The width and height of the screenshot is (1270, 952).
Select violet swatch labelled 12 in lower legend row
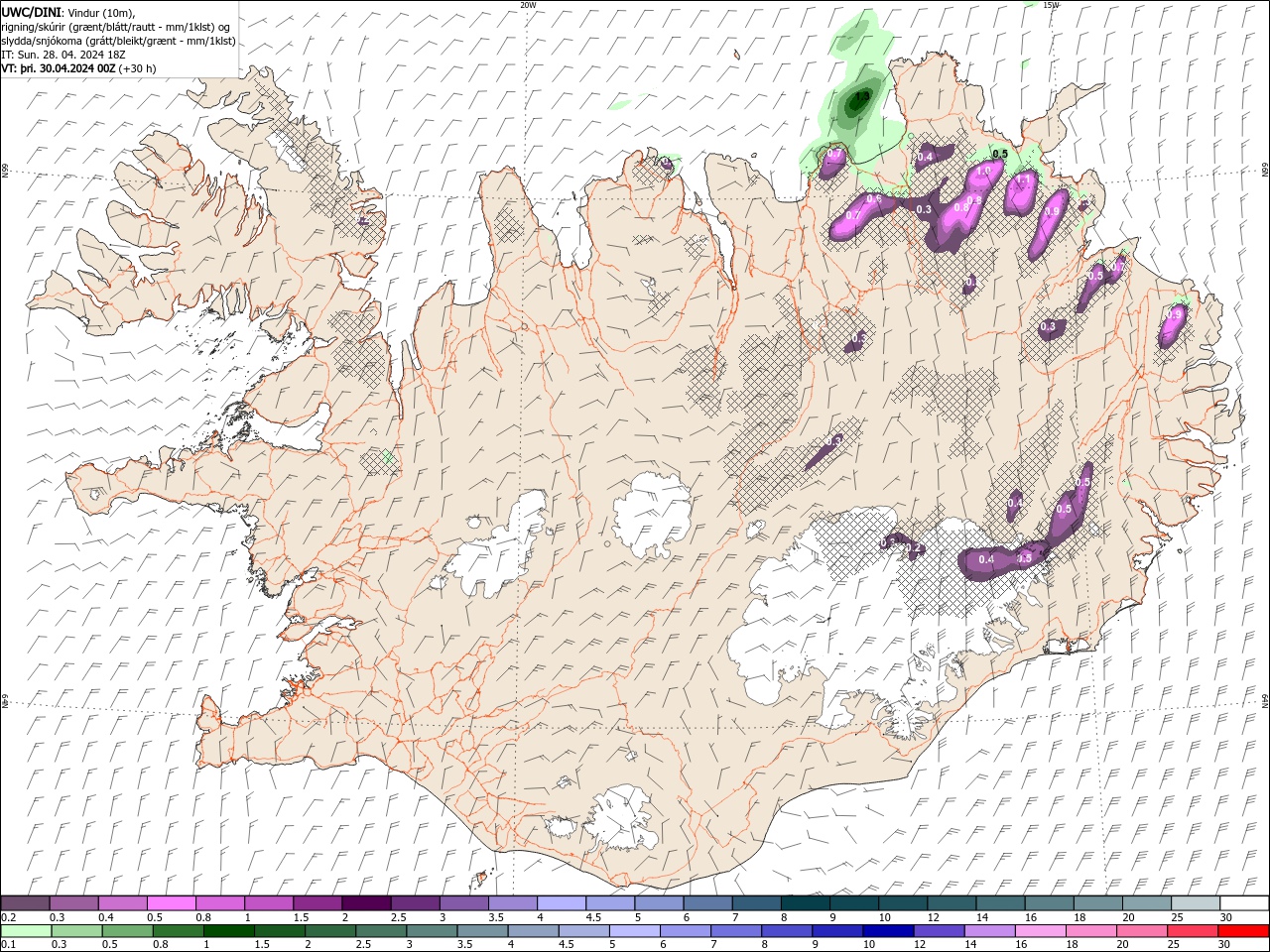pos(938,931)
